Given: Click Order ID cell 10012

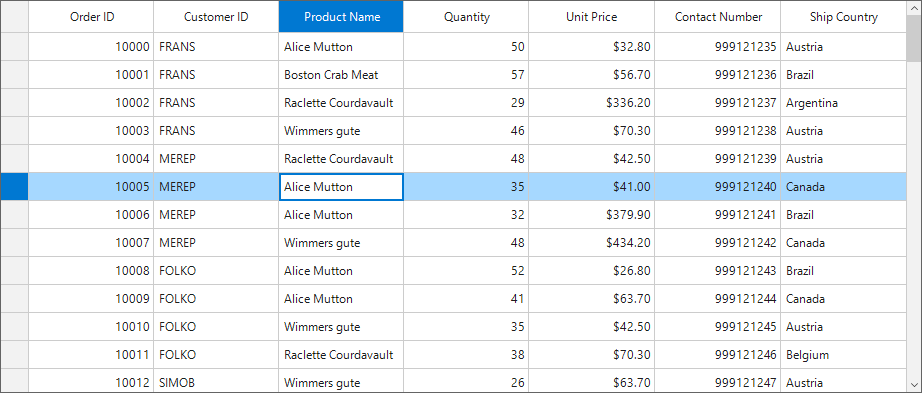Looking at the screenshot, I should [x=91, y=381].
